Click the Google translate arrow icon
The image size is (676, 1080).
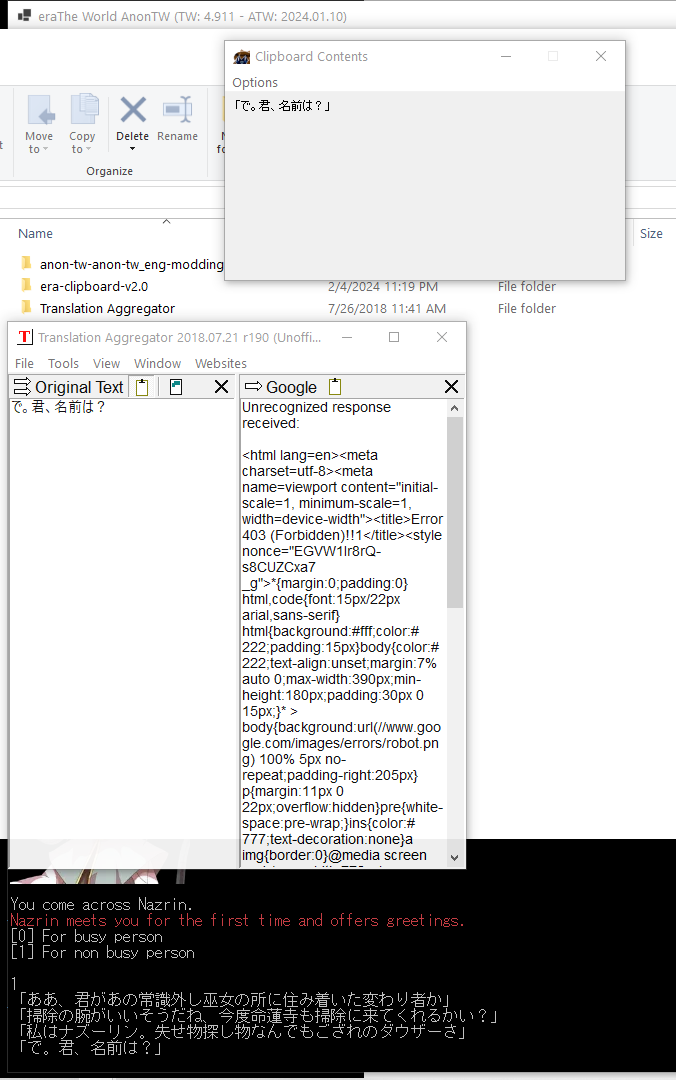(253, 387)
